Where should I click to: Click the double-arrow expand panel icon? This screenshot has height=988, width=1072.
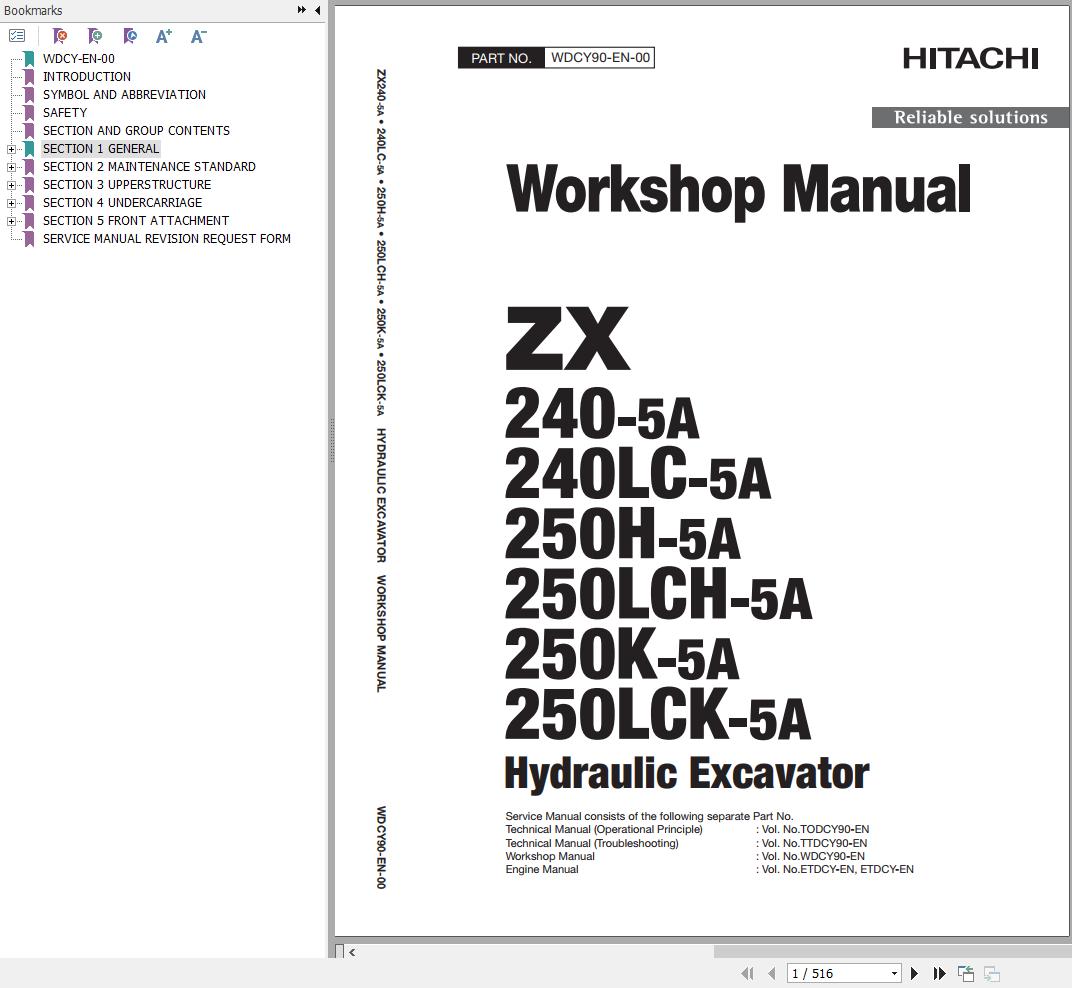[x=302, y=10]
